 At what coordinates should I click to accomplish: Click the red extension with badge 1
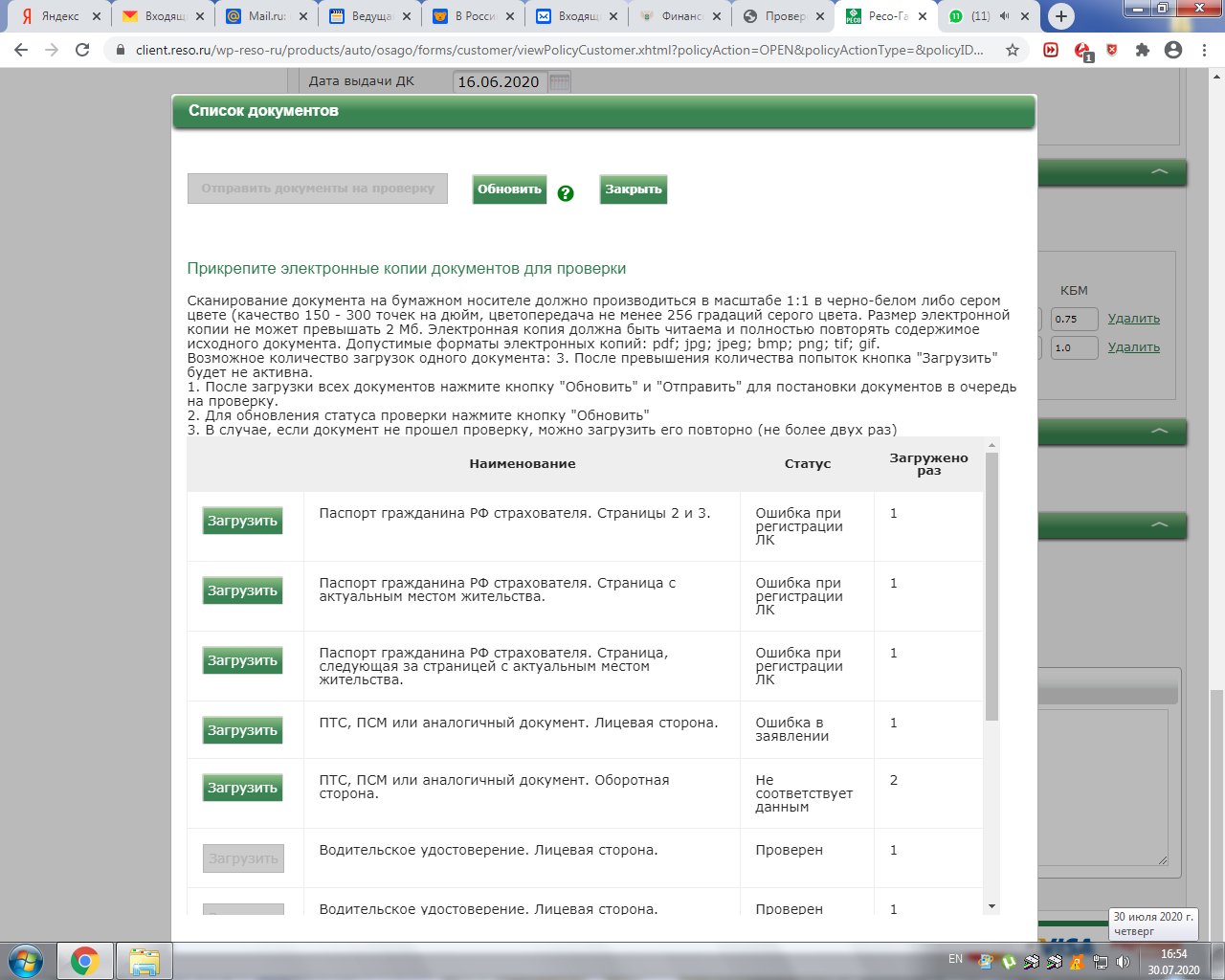click(x=1082, y=51)
